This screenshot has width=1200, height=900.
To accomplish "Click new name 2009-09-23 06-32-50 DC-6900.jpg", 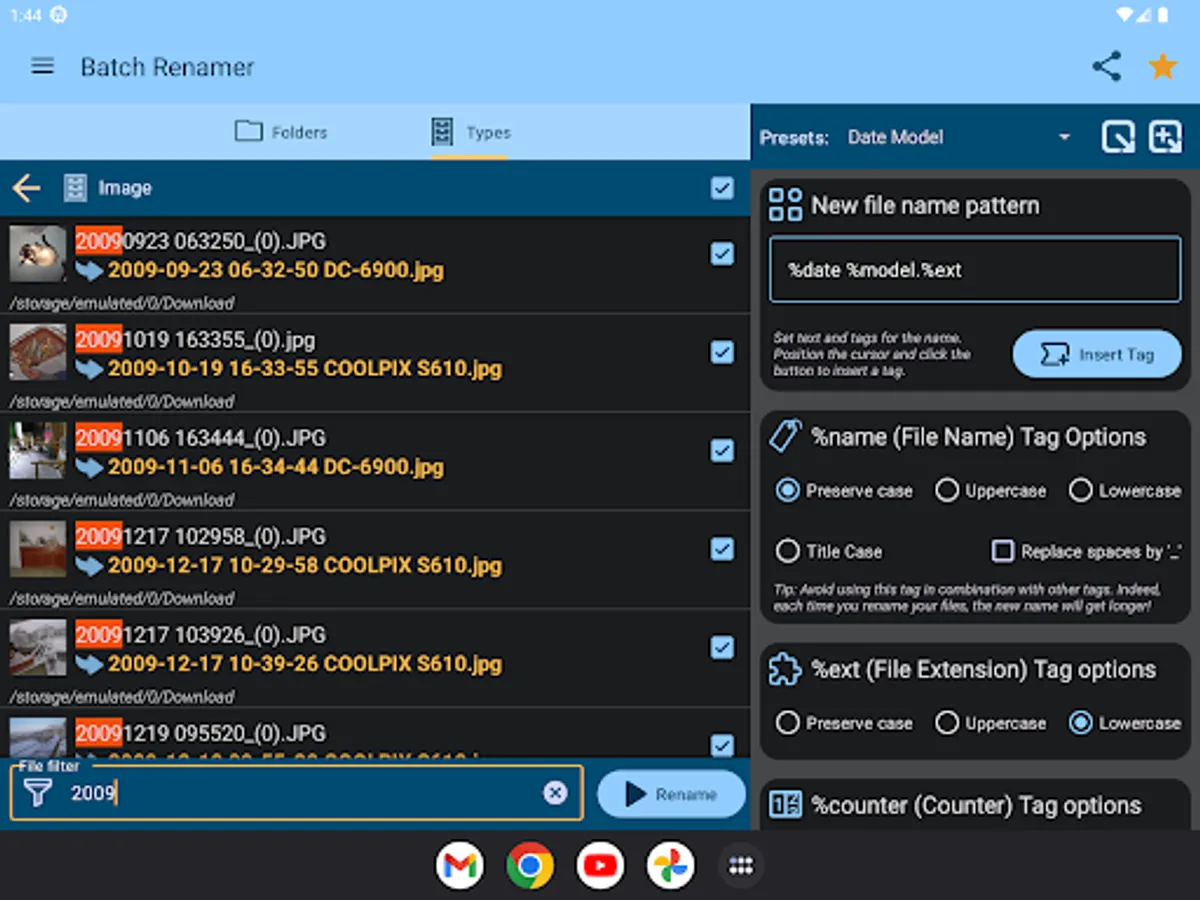I will click(x=276, y=270).
